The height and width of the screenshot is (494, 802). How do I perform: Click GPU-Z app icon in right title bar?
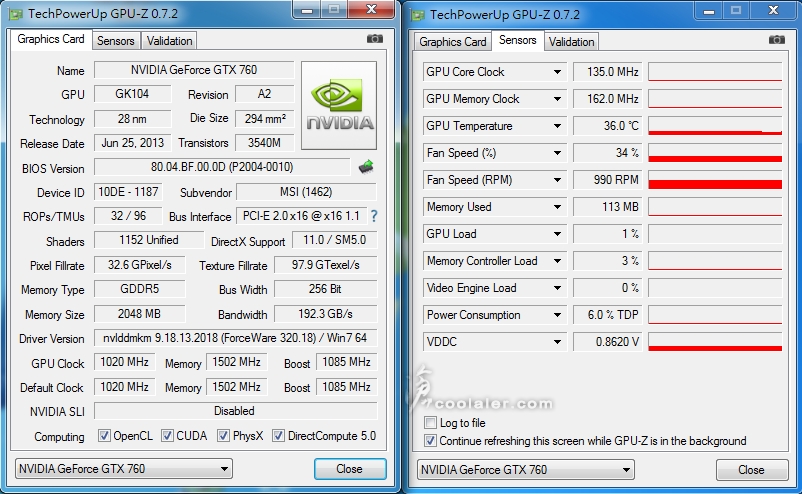418,15
